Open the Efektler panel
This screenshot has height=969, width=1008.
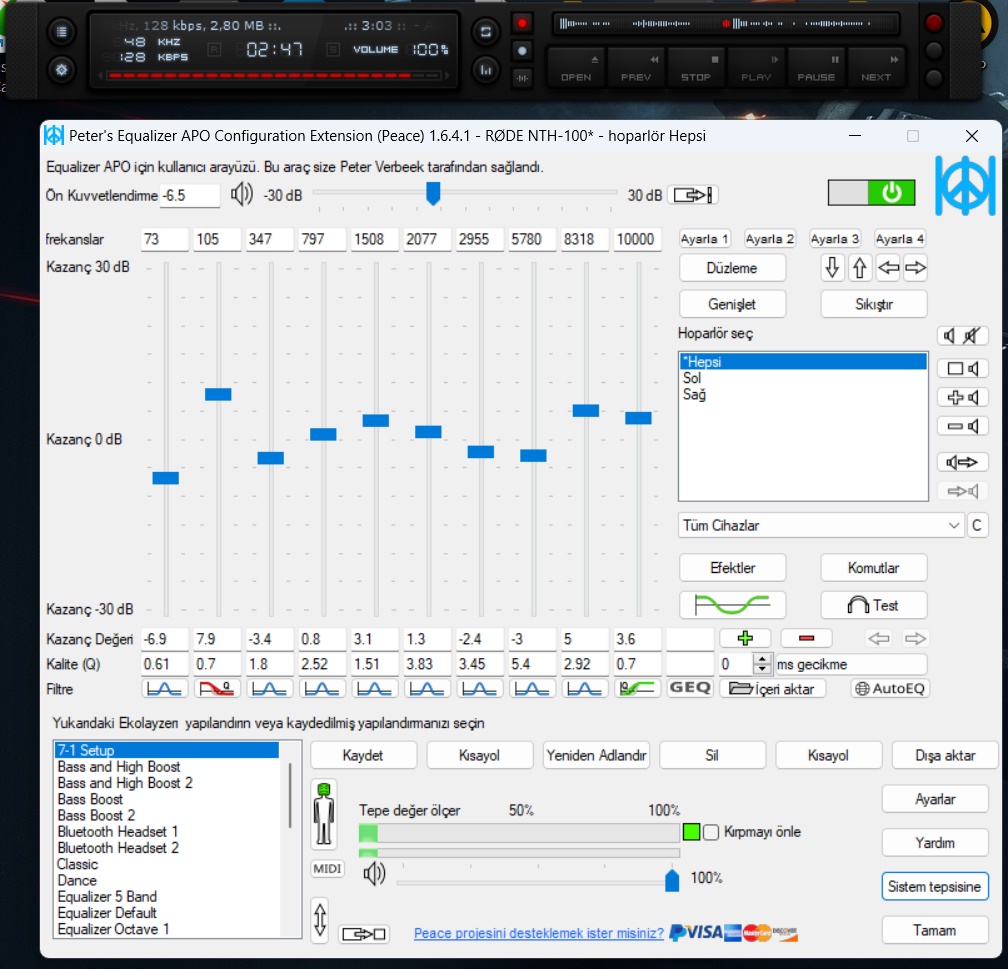pos(732,567)
